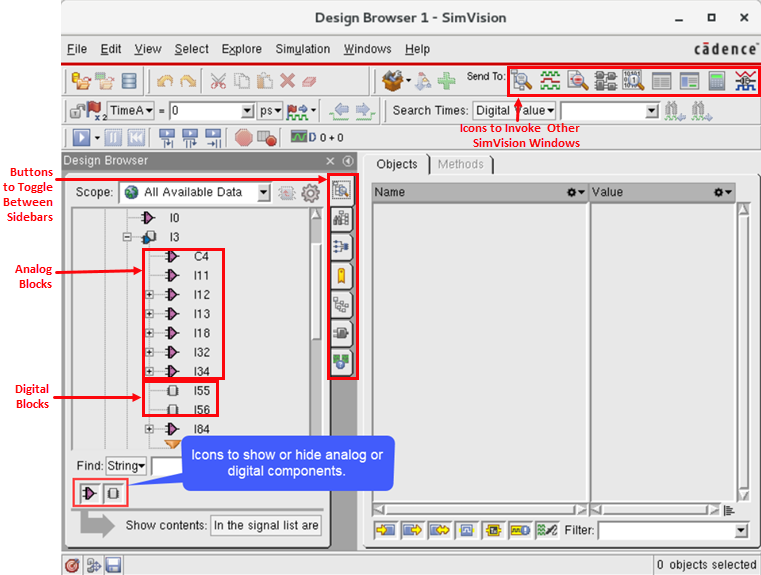Open the Windows menu
The image size is (761, 575).
point(367,49)
